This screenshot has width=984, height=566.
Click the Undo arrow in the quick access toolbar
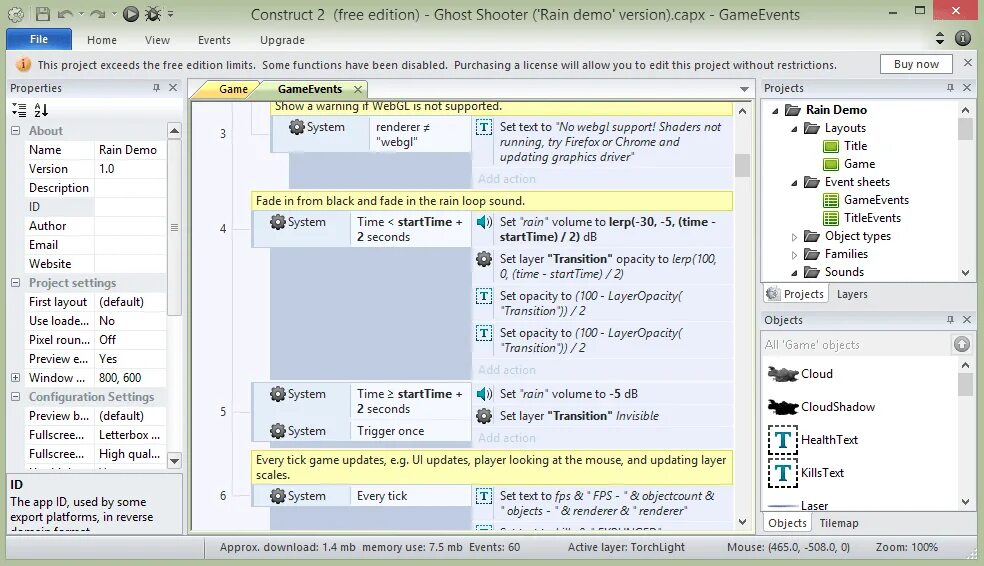pos(64,14)
